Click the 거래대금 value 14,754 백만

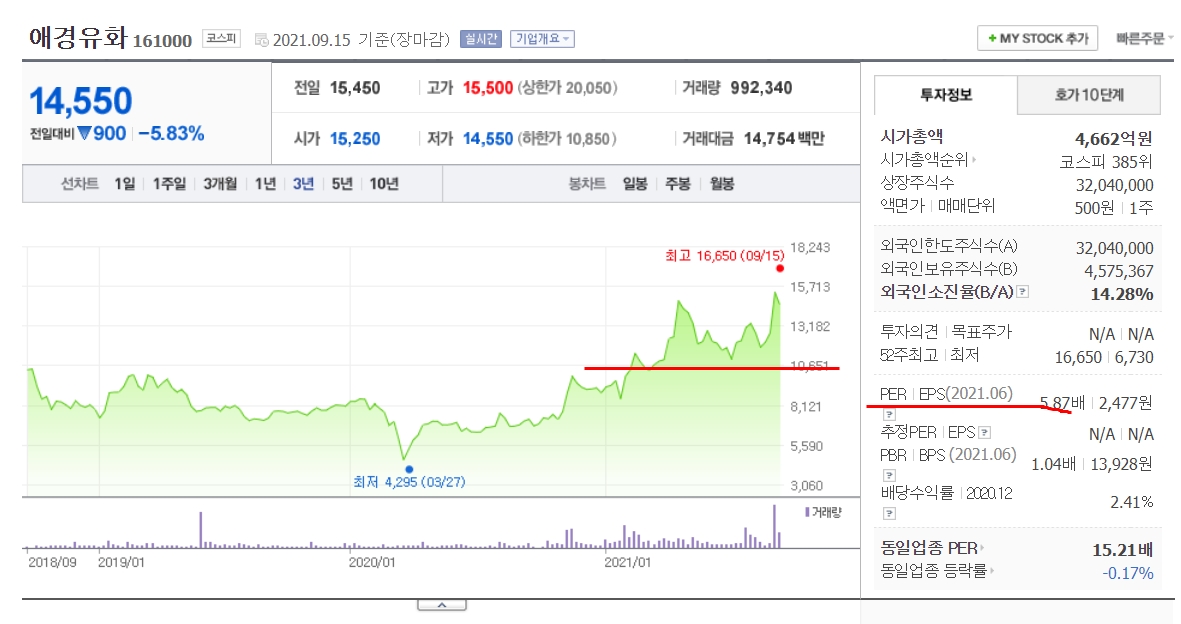(784, 139)
